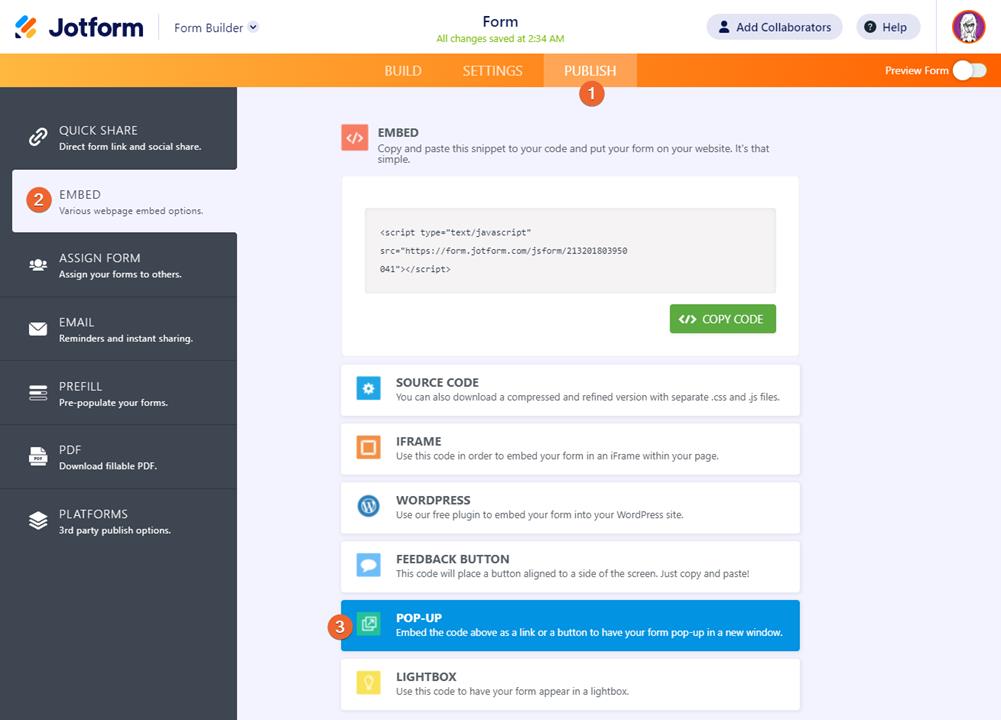Click the Email envelope icon
Image resolution: width=1001 pixels, height=720 pixels.
[x=38, y=329]
